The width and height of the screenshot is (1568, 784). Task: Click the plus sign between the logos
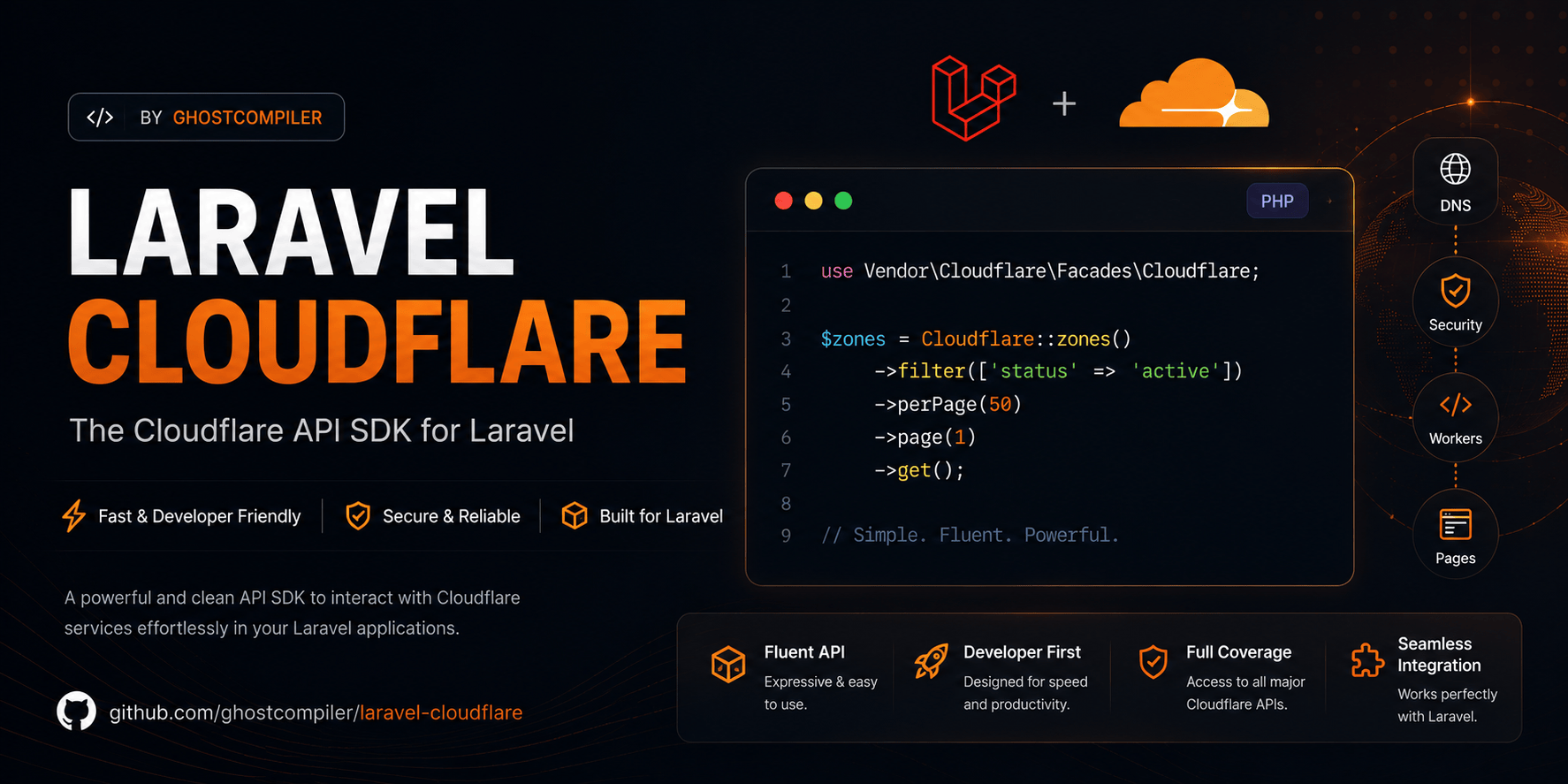tap(1064, 103)
